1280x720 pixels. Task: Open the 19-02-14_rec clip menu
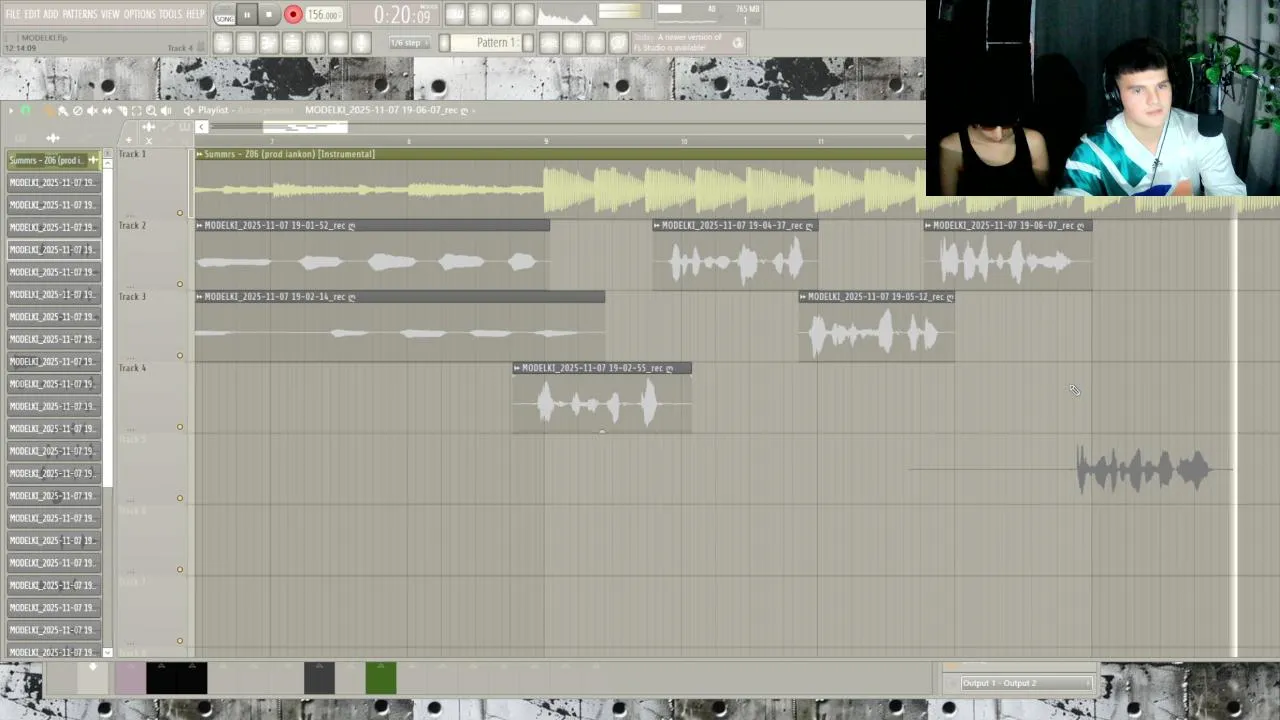coord(200,297)
